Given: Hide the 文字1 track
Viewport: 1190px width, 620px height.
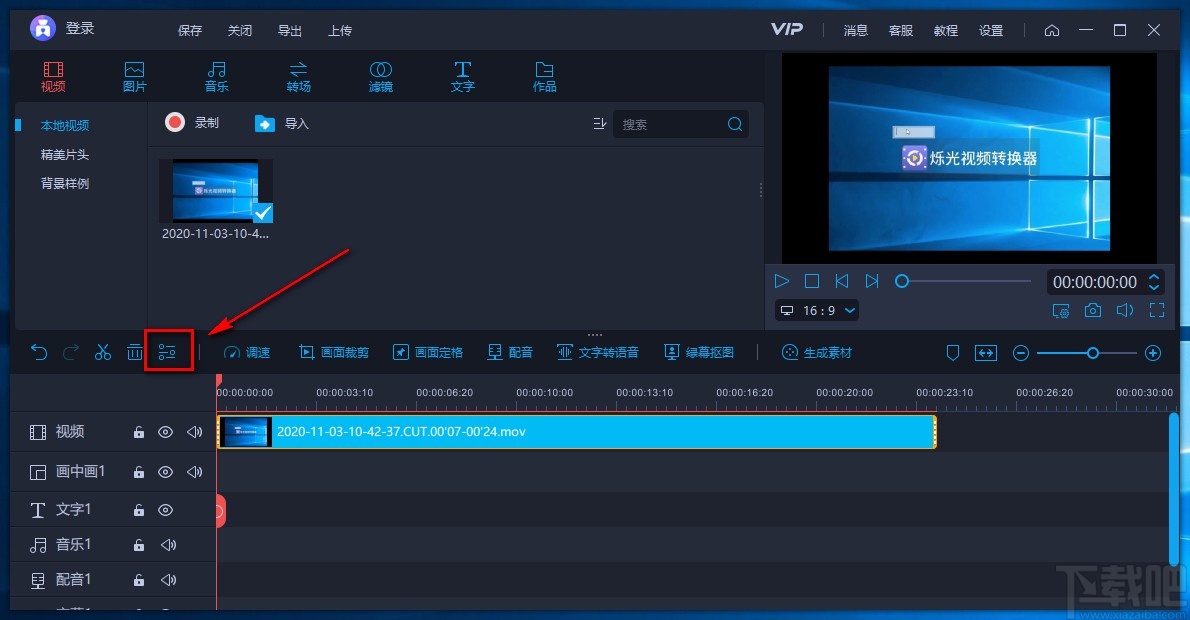Looking at the screenshot, I should [x=165, y=510].
